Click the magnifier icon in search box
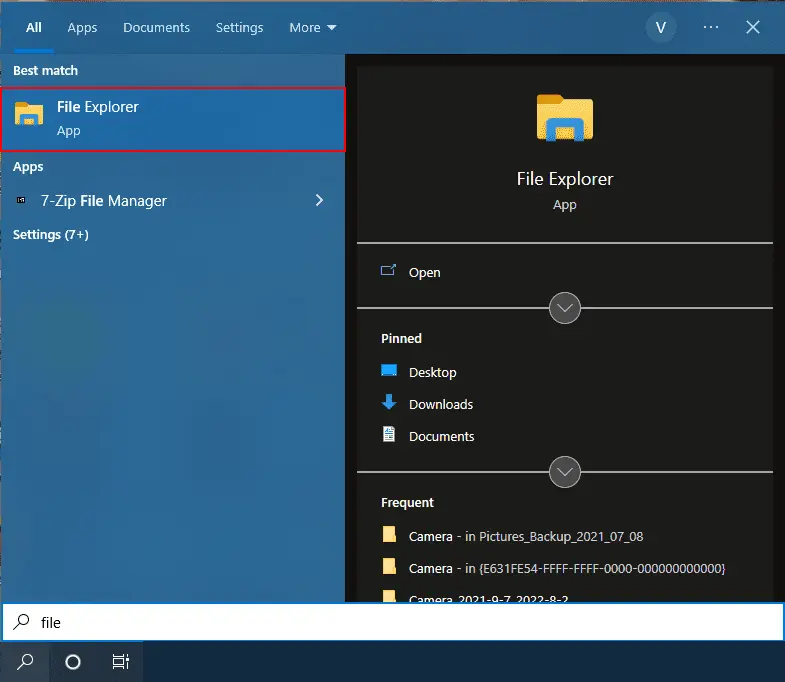 pos(22,622)
